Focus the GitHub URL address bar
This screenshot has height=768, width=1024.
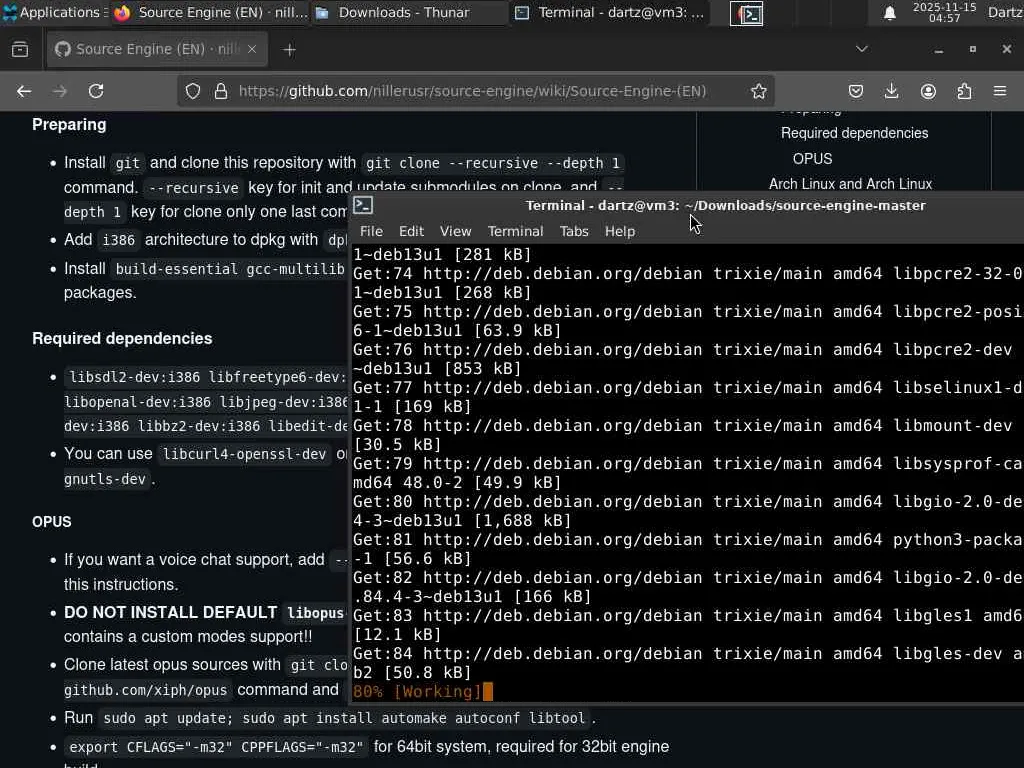tap(472, 91)
